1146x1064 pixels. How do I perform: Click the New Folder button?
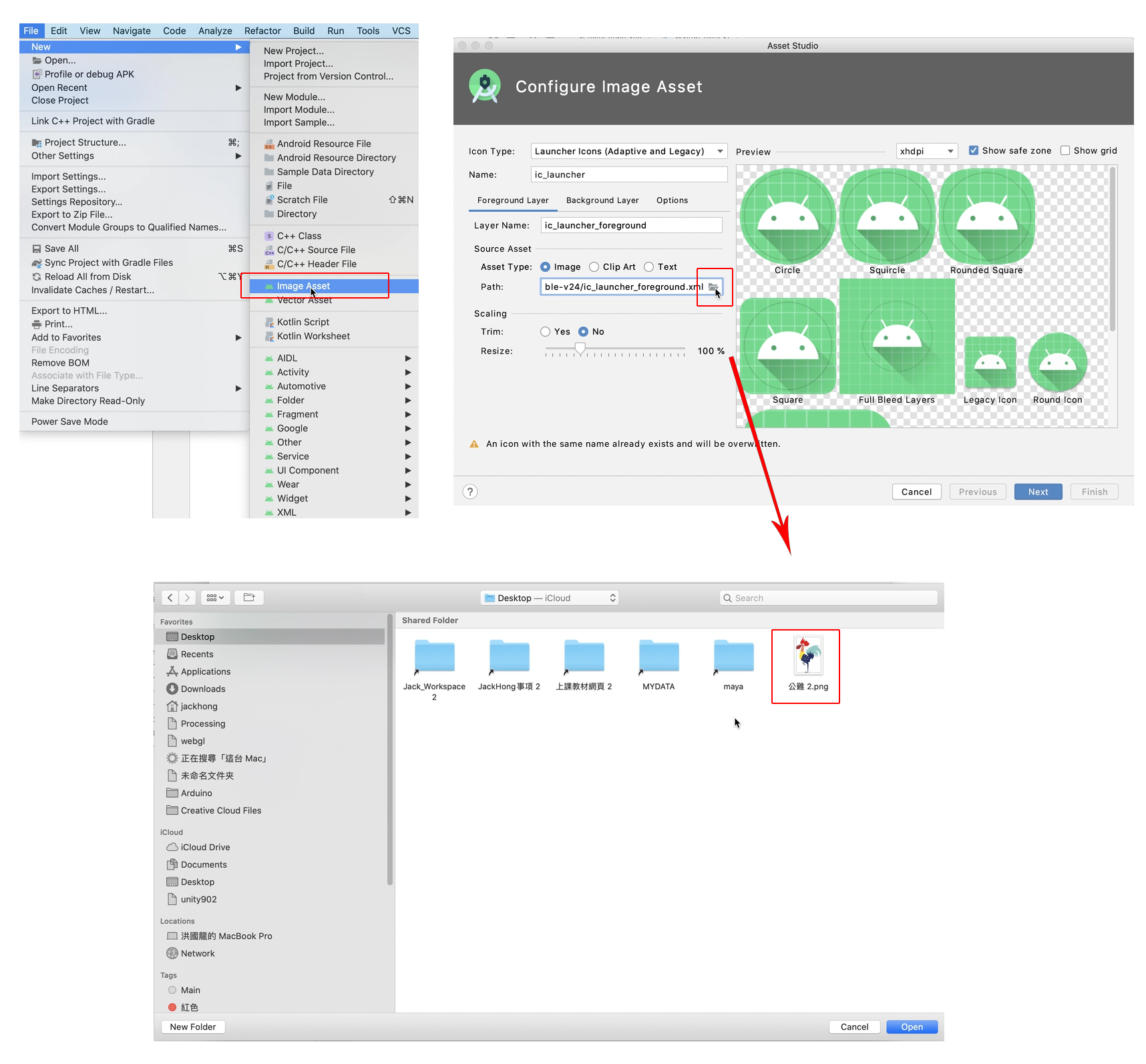(x=193, y=1027)
